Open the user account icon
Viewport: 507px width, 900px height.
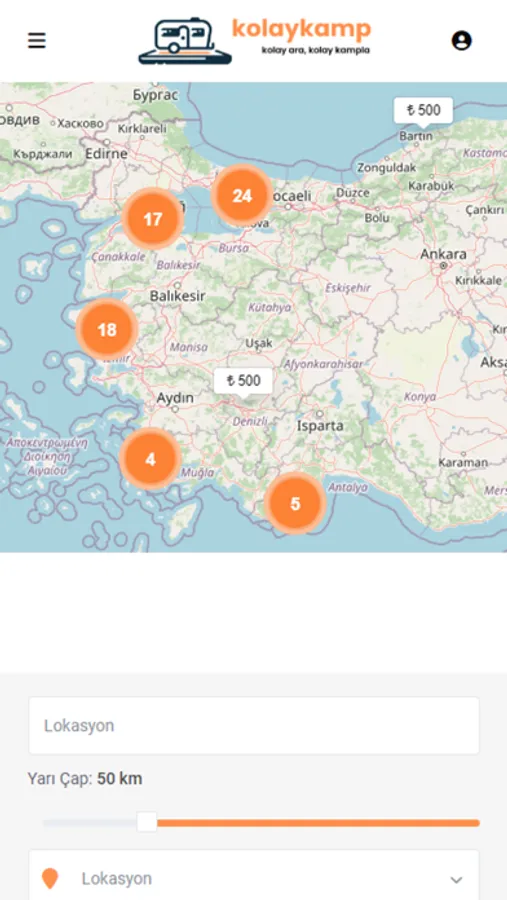point(462,41)
